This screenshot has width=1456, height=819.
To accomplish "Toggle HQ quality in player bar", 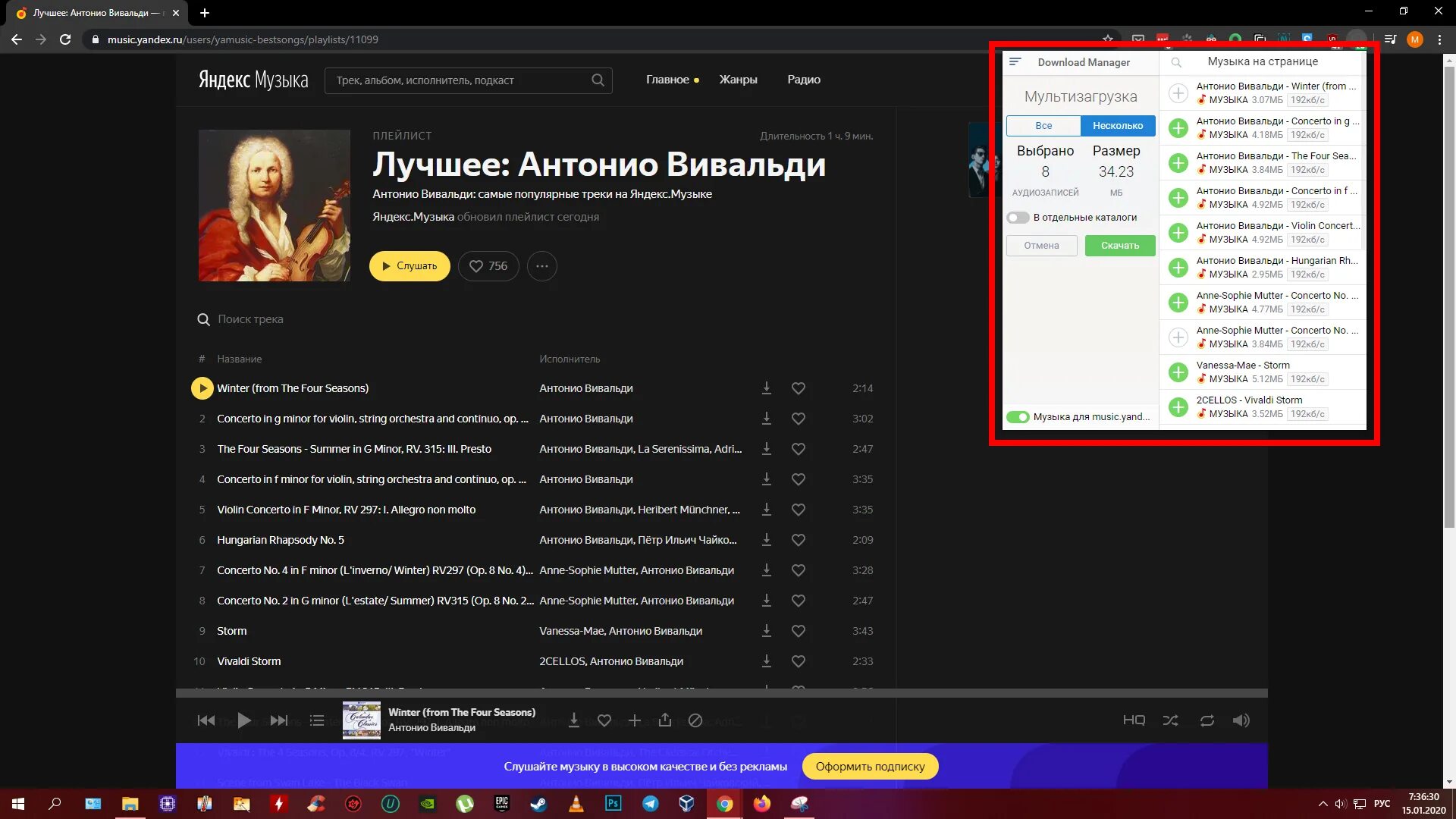I will click(x=1134, y=720).
